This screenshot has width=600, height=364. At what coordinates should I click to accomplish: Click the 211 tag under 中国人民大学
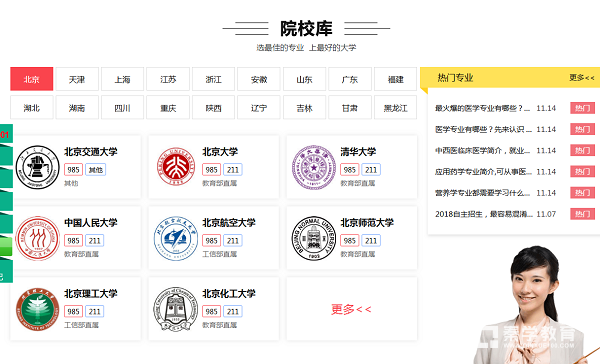coord(95,240)
